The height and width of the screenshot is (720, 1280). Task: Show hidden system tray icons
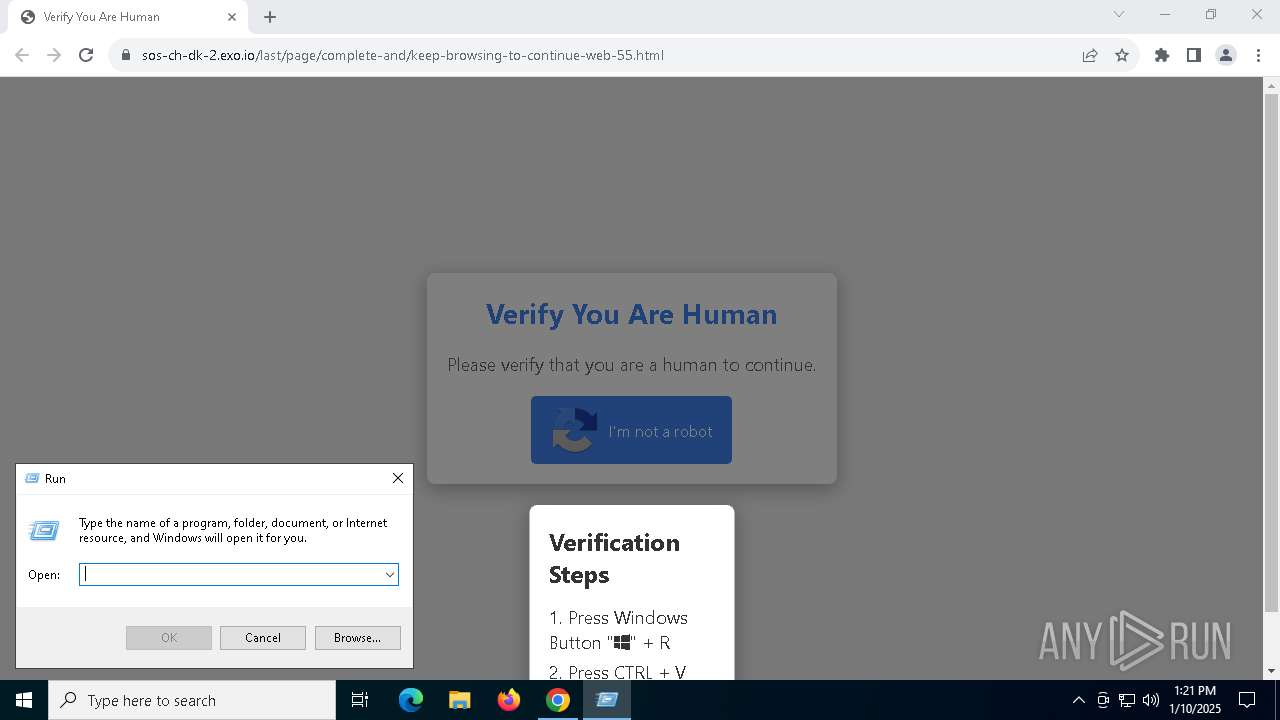click(1078, 700)
